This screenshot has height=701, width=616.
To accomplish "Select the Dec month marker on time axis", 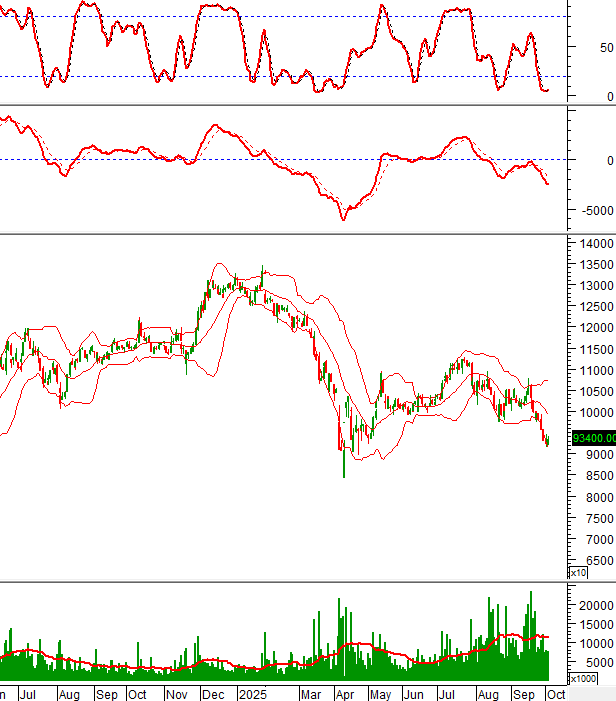I will click(x=213, y=694).
